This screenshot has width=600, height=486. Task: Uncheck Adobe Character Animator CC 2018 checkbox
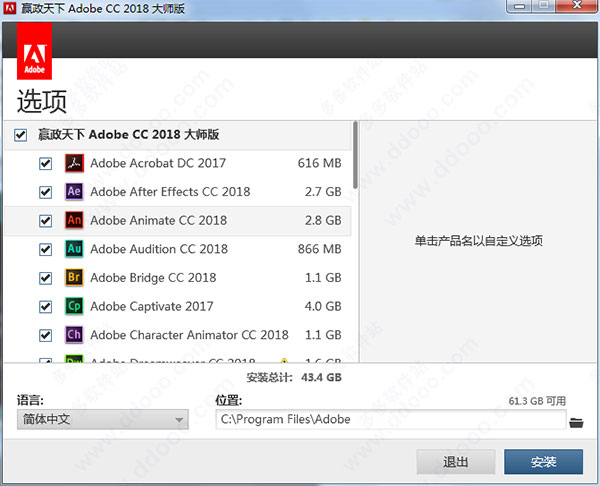46,336
